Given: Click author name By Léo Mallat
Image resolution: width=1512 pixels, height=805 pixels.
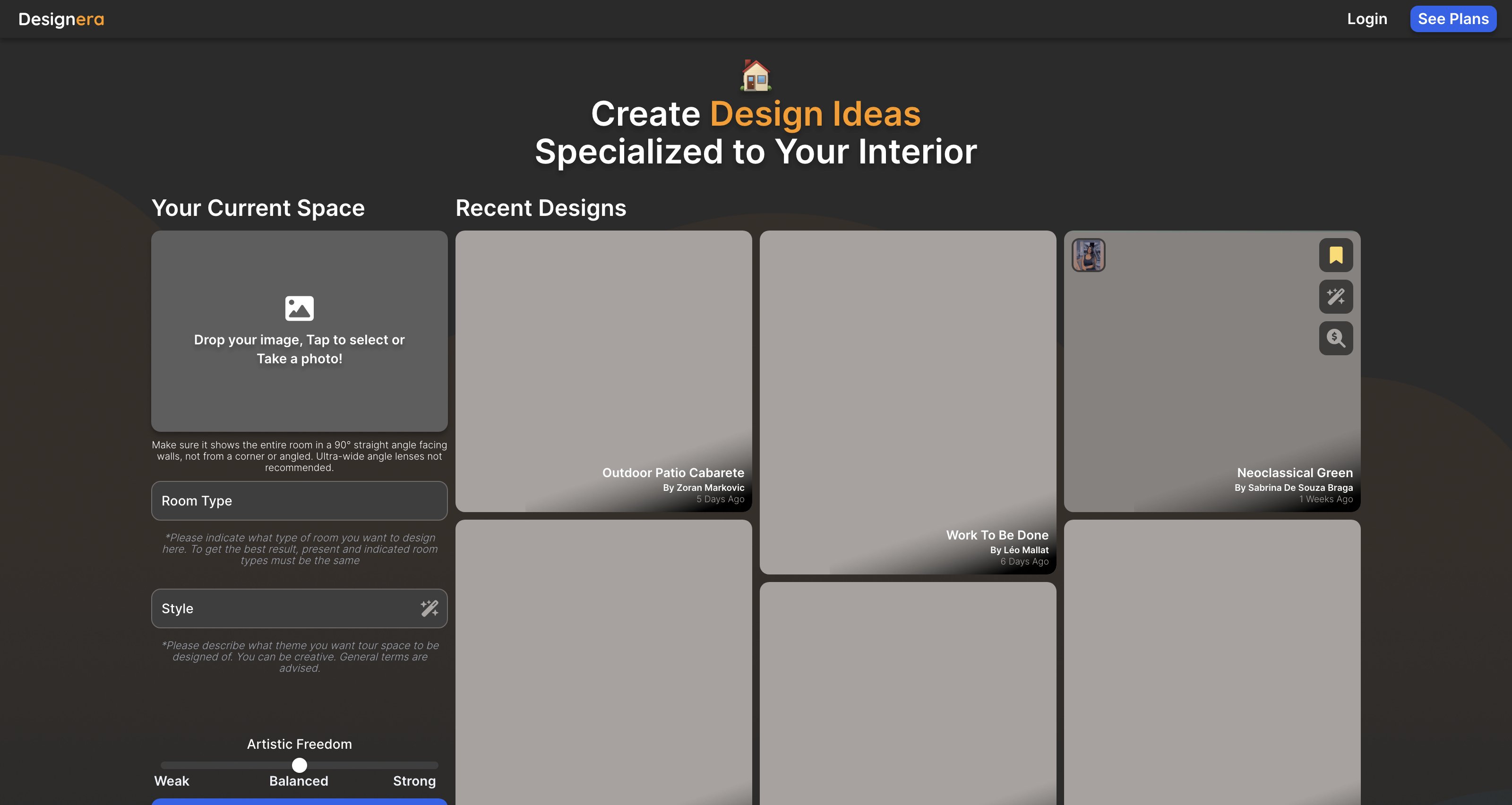Looking at the screenshot, I should [x=1019, y=550].
